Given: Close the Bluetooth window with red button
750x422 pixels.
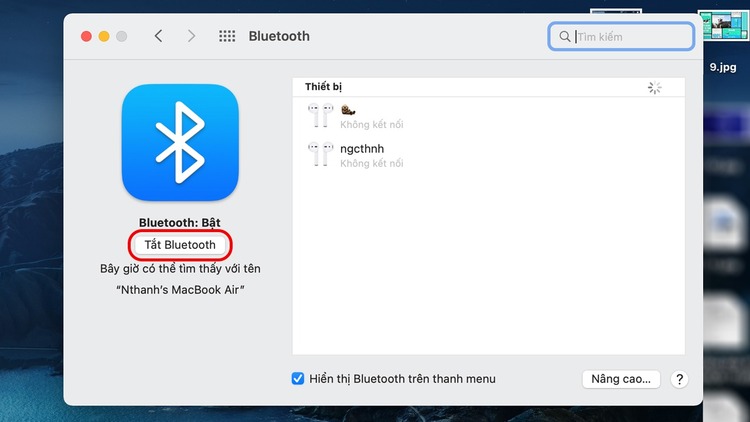Looking at the screenshot, I should tap(86, 36).
